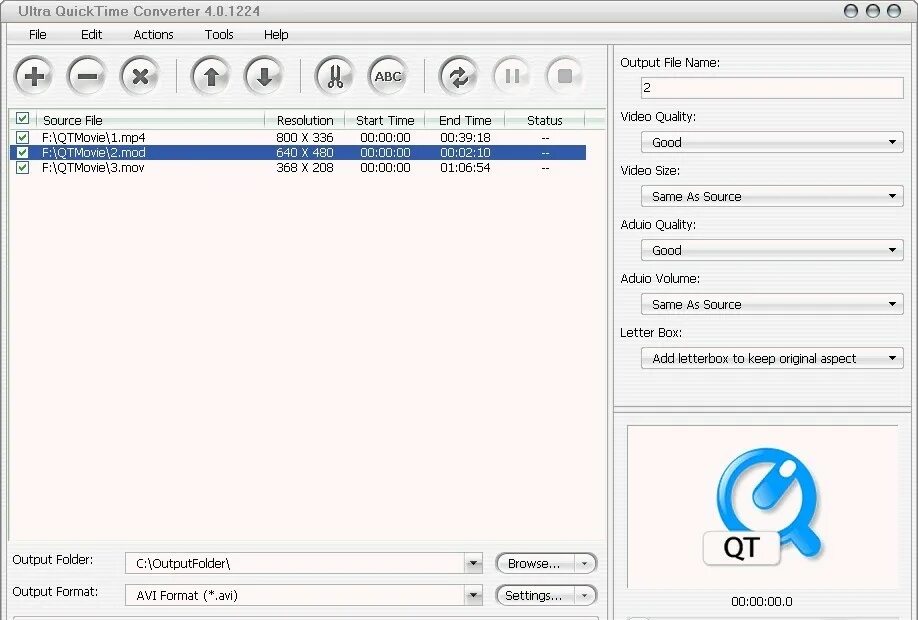Viewport: 918px width, 620px height.
Task: Uncheck the 2.mod file checkbox
Action: pyautogui.click(x=22, y=152)
